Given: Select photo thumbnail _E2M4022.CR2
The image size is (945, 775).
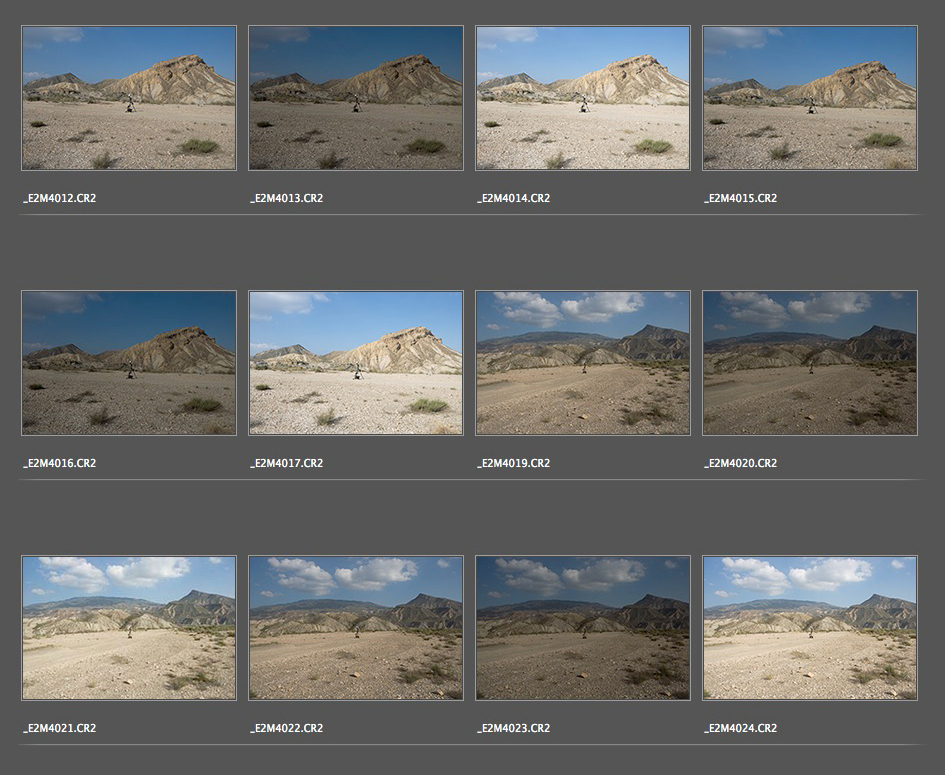Looking at the screenshot, I should [356, 628].
